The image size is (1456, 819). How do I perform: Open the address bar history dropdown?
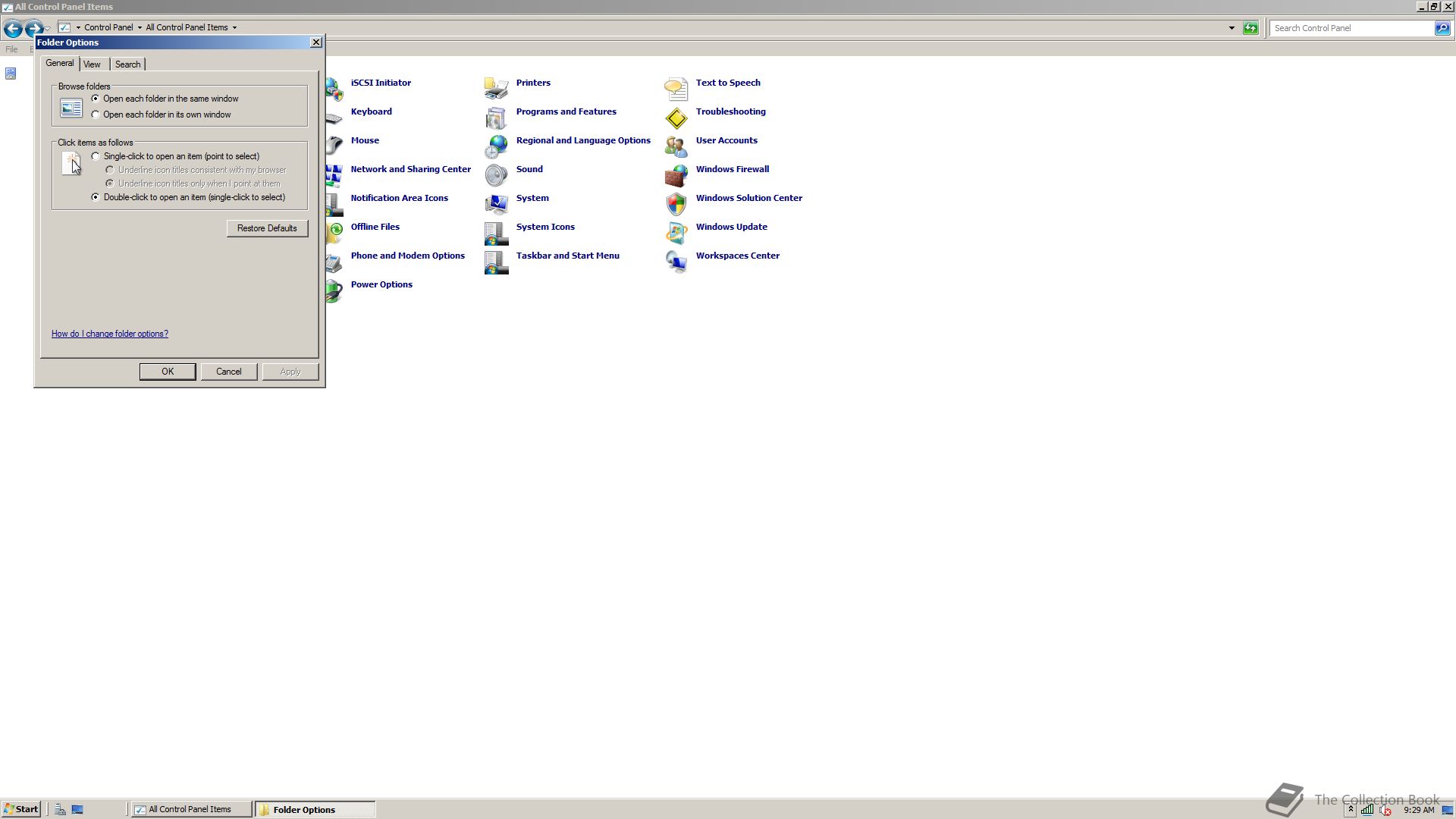coord(1232,28)
